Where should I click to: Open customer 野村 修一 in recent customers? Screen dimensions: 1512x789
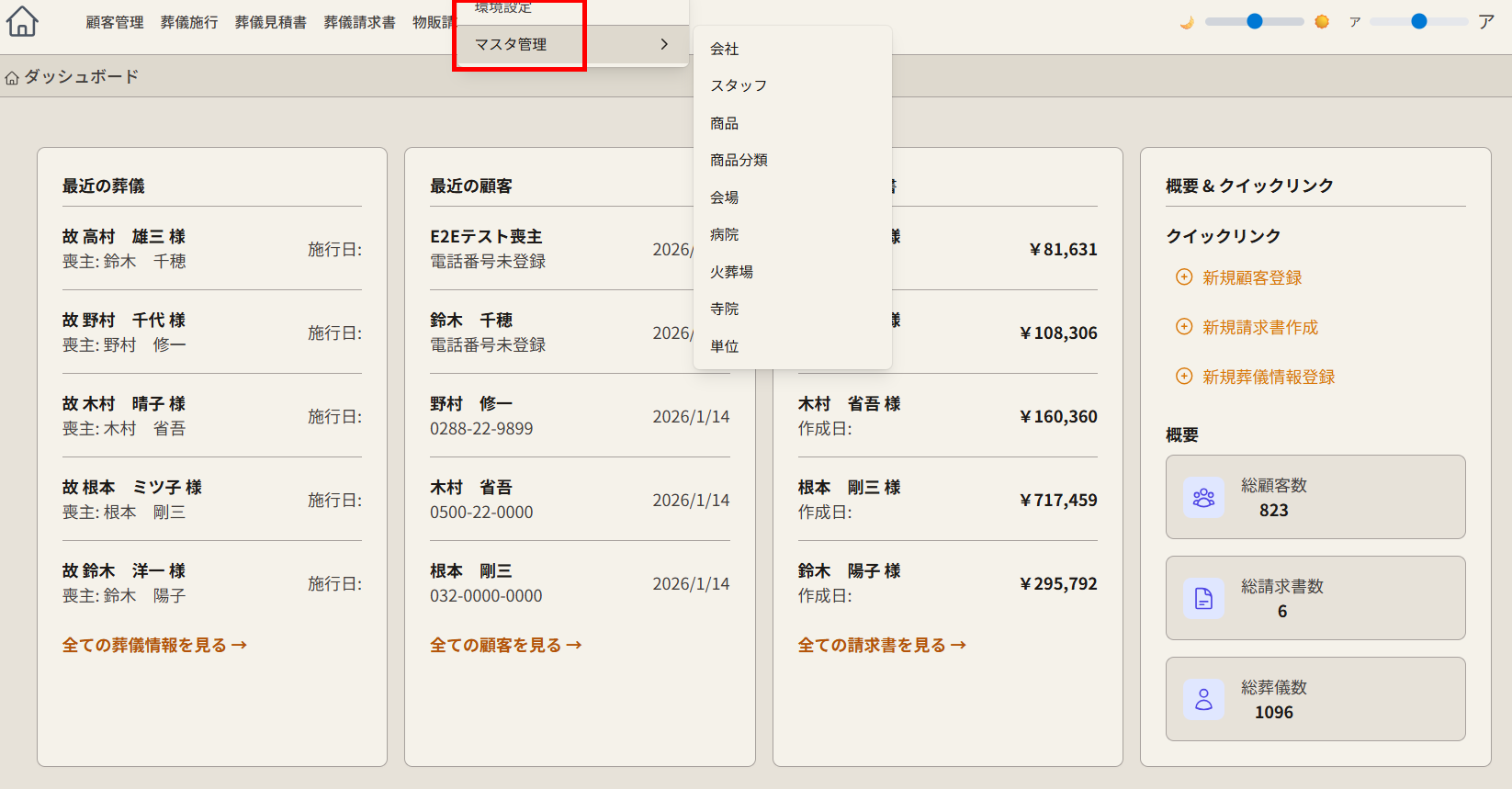(x=471, y=403)
